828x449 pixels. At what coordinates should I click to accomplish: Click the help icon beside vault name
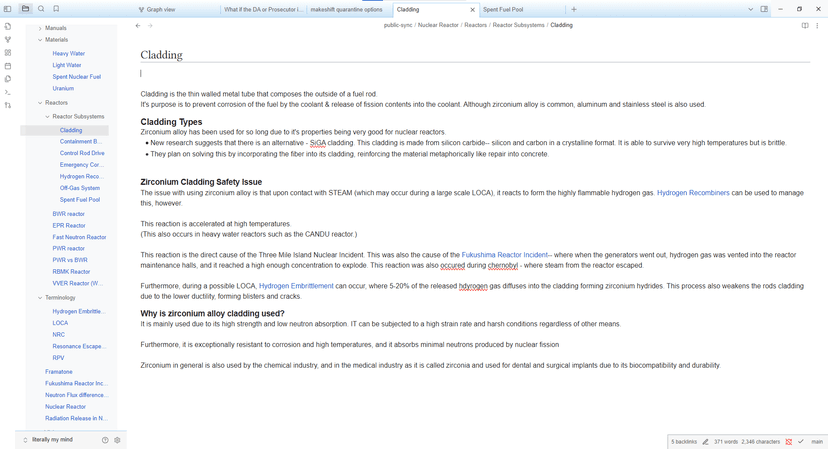click(x=105, y=440)
